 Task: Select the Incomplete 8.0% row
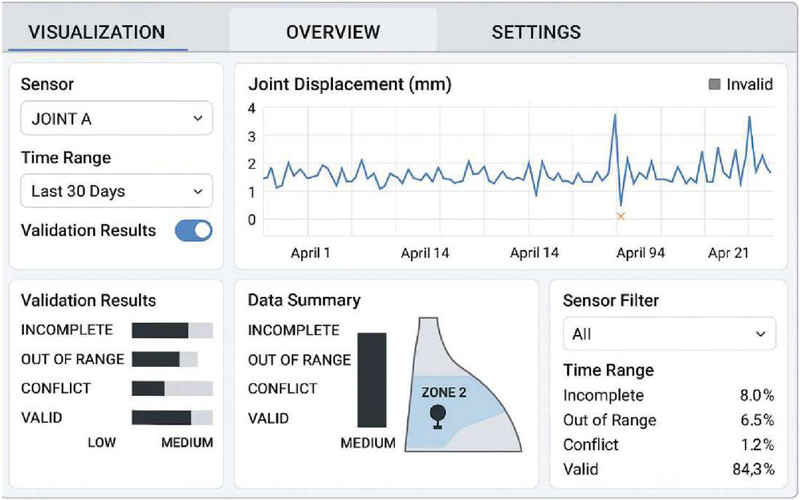tap(669, 396)
